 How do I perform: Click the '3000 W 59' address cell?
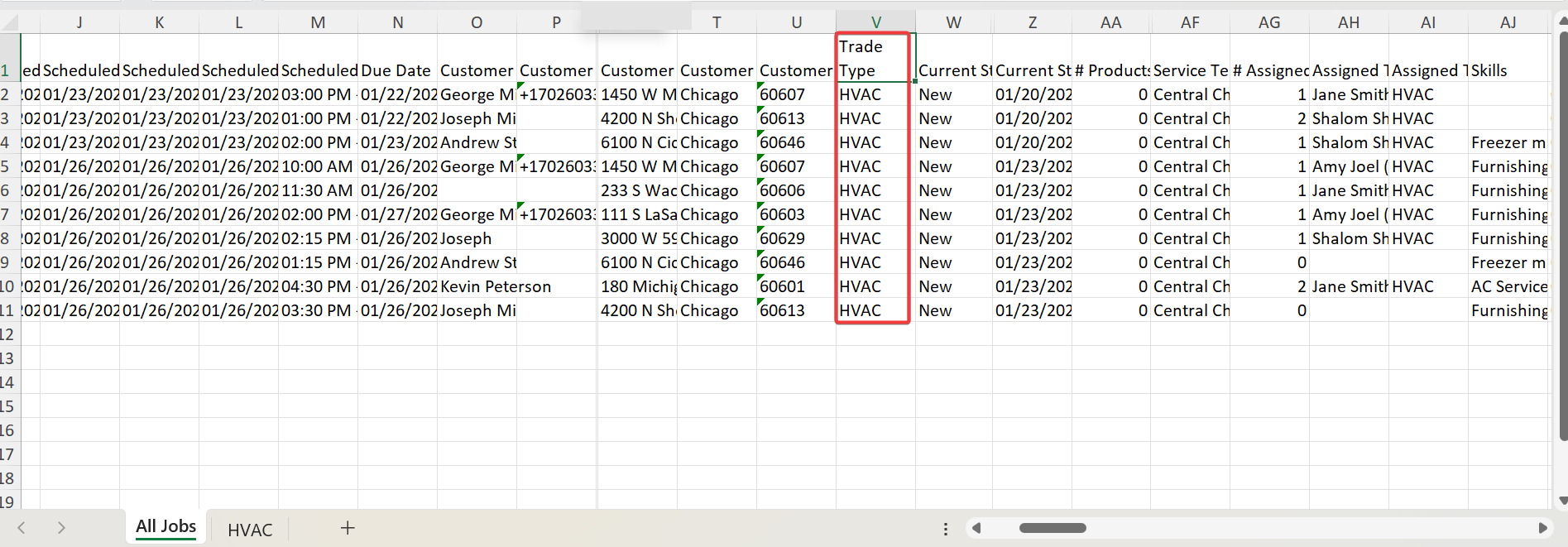(637, 238)
